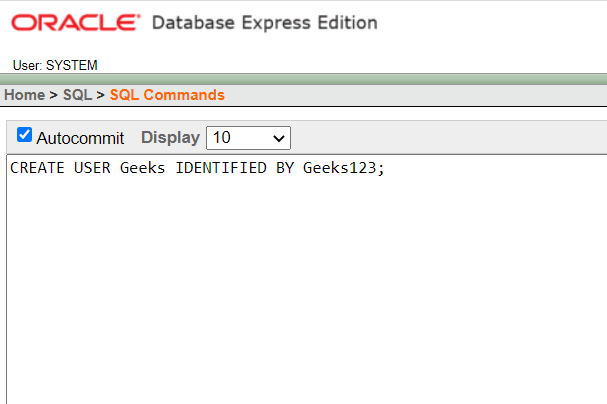Click the 'Autocommit' label text
Viewport: 607px width, 404px height.
[80, 138]
